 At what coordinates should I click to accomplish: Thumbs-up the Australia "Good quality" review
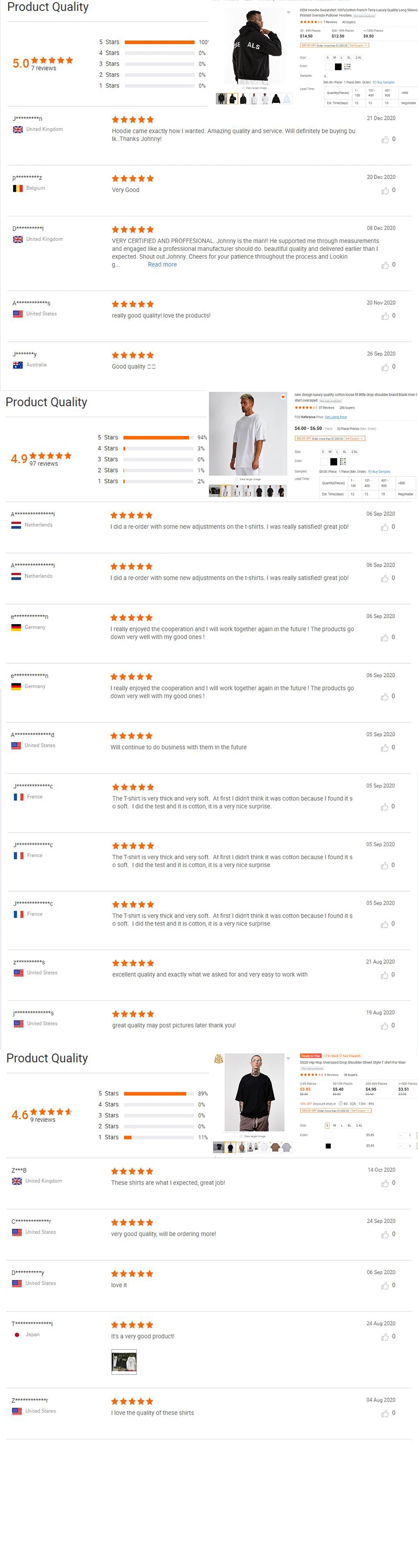[385, 367]
